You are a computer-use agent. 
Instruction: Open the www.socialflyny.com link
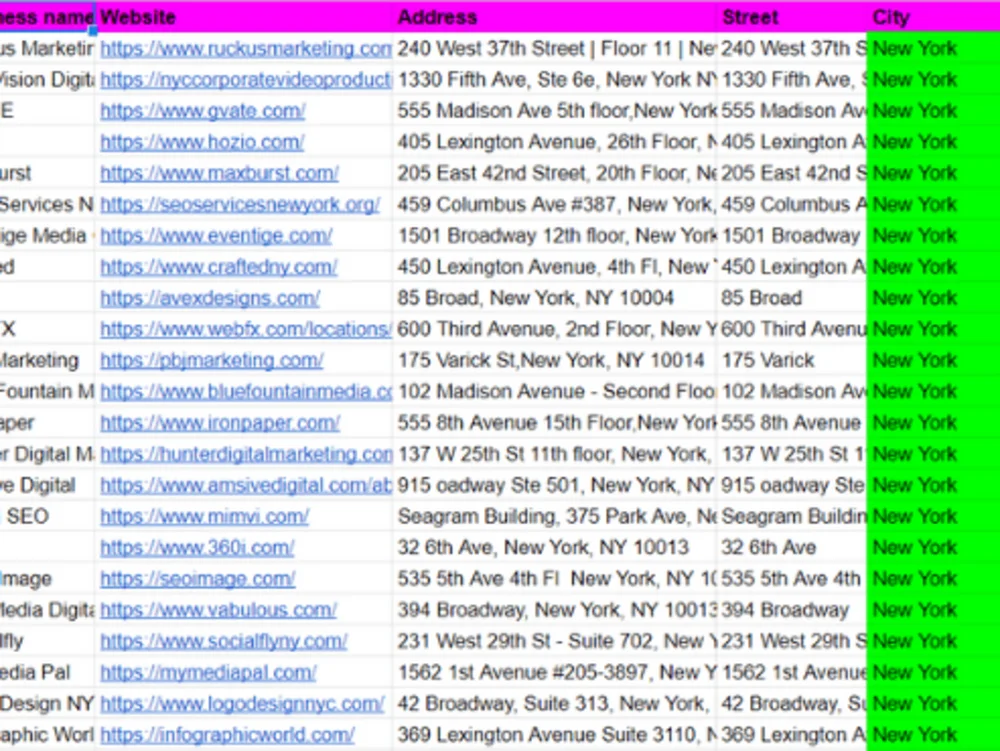pos(223,642)
